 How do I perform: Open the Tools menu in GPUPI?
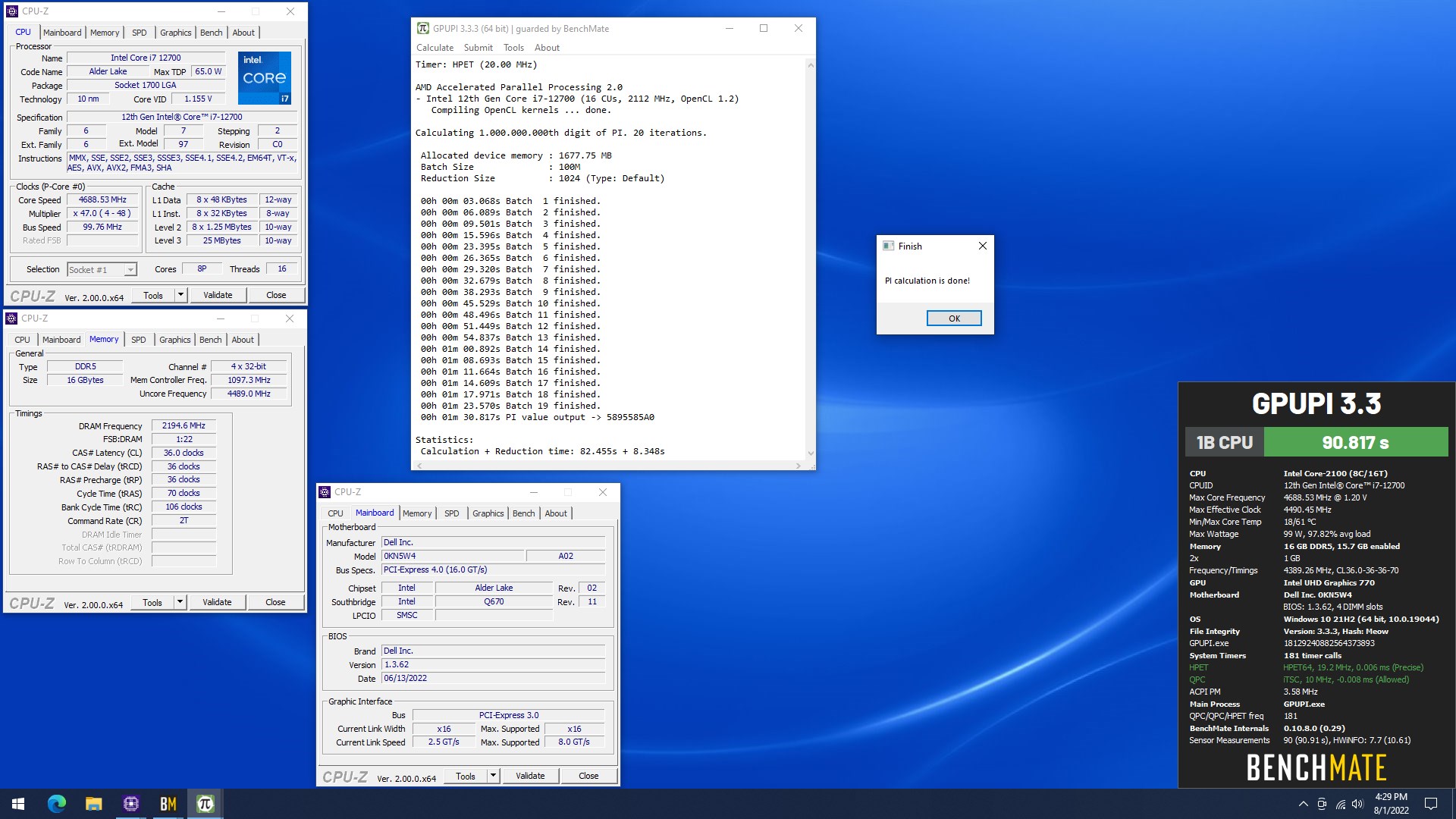(513, 48)
